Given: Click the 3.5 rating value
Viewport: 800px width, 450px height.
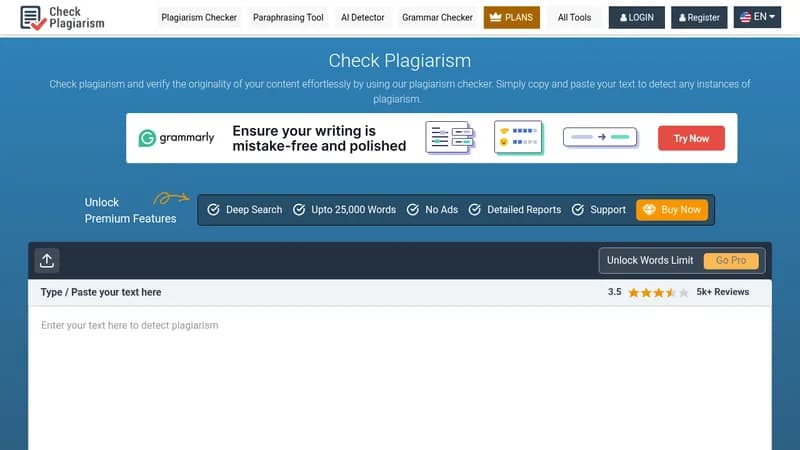Looking at the screenshot, I should [x=614, y=292].
